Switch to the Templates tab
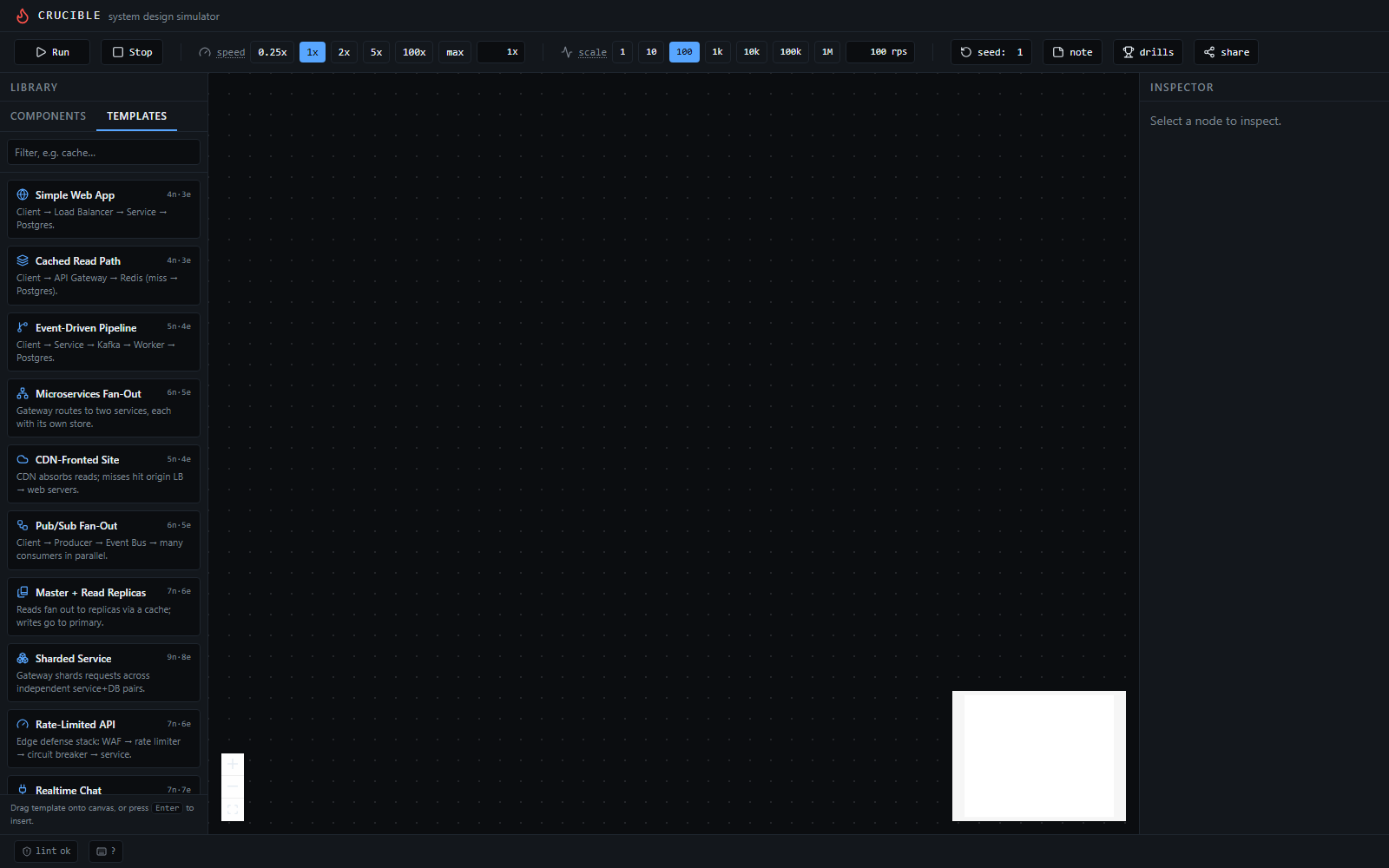This screenshot has width=1389, height=868. coord(136,116)
